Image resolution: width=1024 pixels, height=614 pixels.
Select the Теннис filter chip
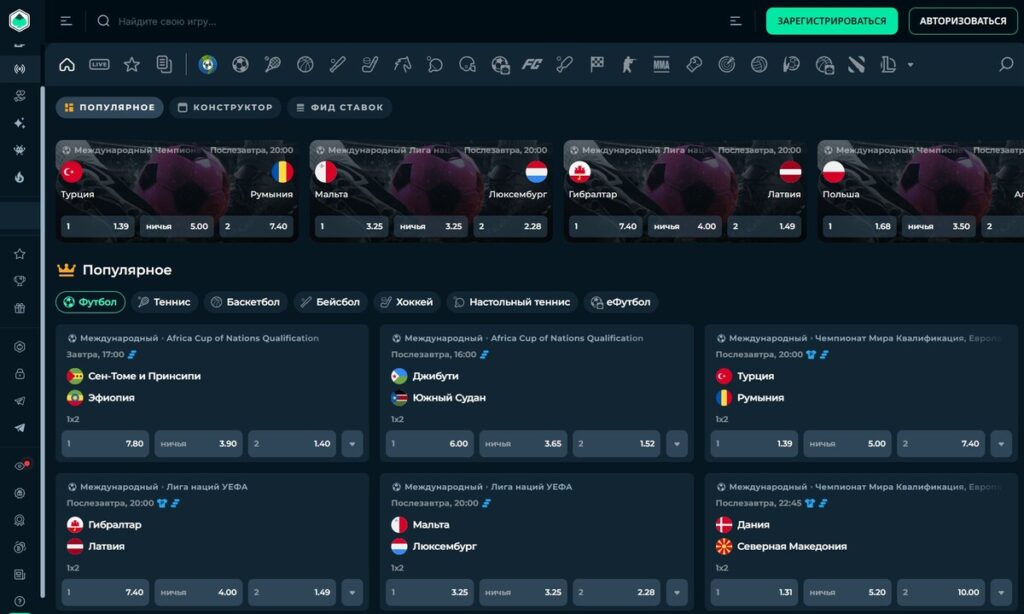point(165,302)
